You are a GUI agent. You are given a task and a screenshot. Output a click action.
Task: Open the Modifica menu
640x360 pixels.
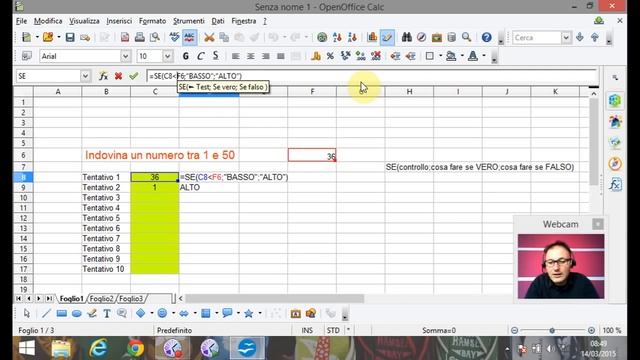(48, 21)
